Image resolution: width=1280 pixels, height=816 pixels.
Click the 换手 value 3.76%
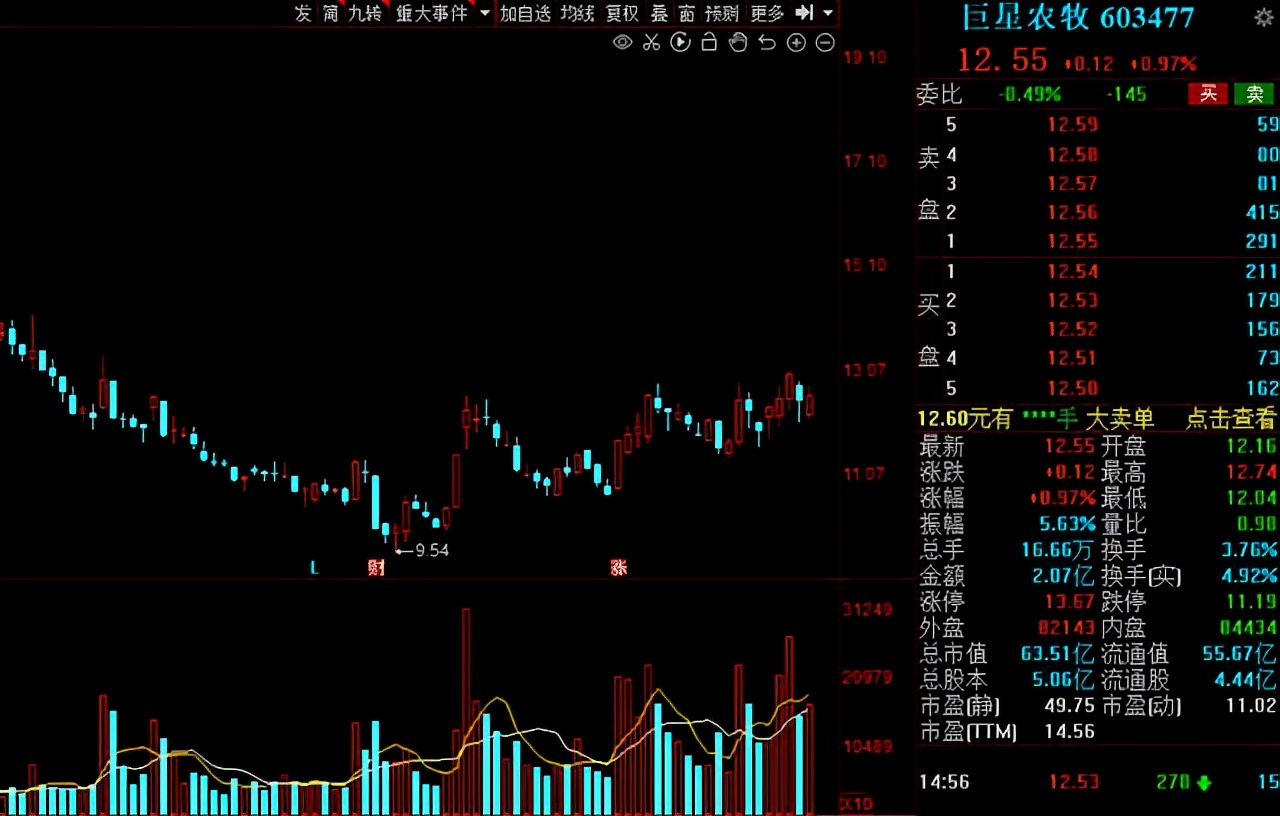click(x=1249, y=550)
